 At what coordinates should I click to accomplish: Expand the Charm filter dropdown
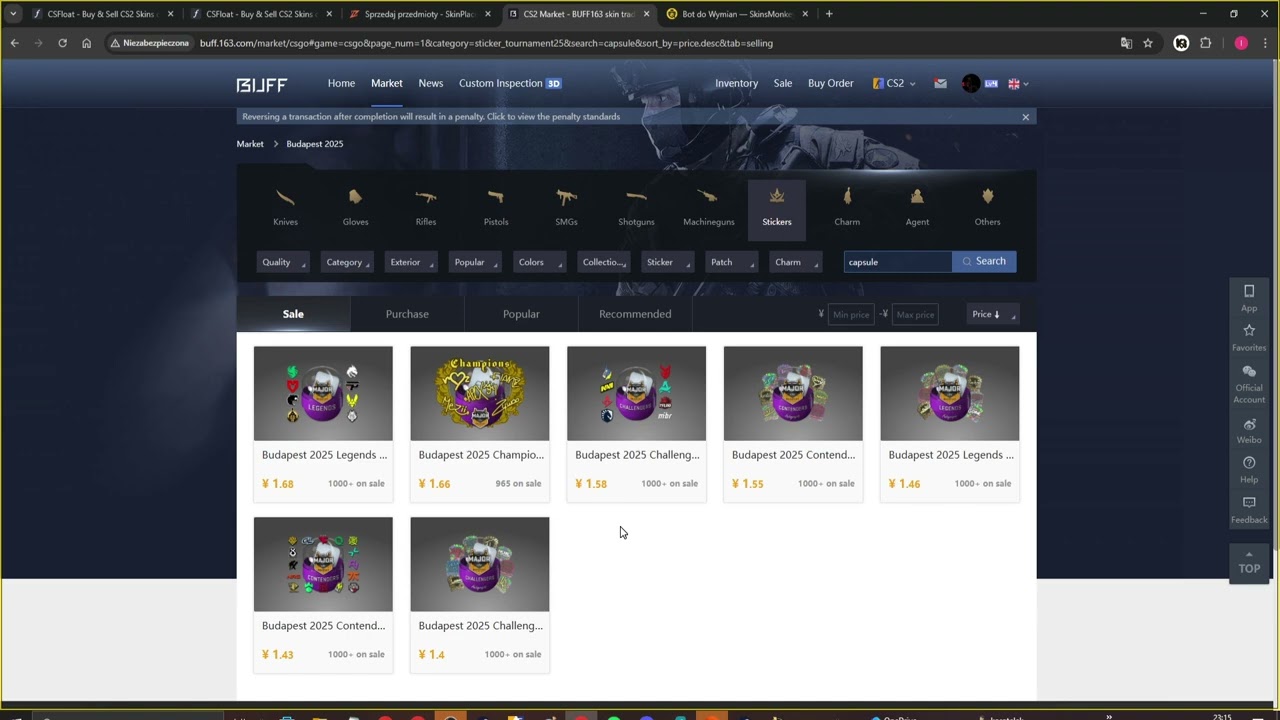795,262
